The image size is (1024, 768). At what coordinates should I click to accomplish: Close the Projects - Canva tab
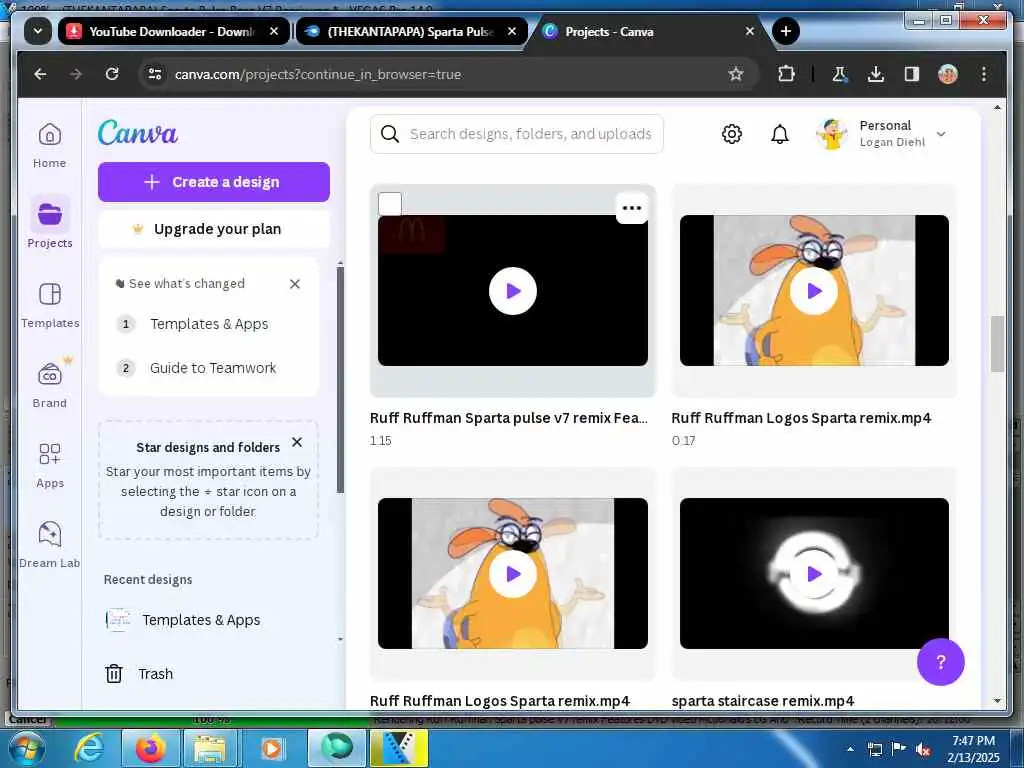point(750,31)
